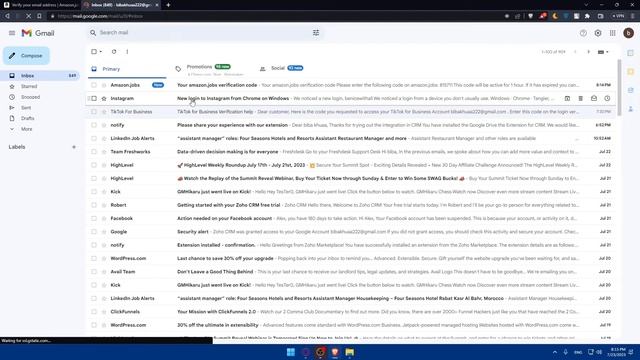This screenshot has height=360, width=640.
Task: Go to newer emails page arrow
Action: click(575, 52)
